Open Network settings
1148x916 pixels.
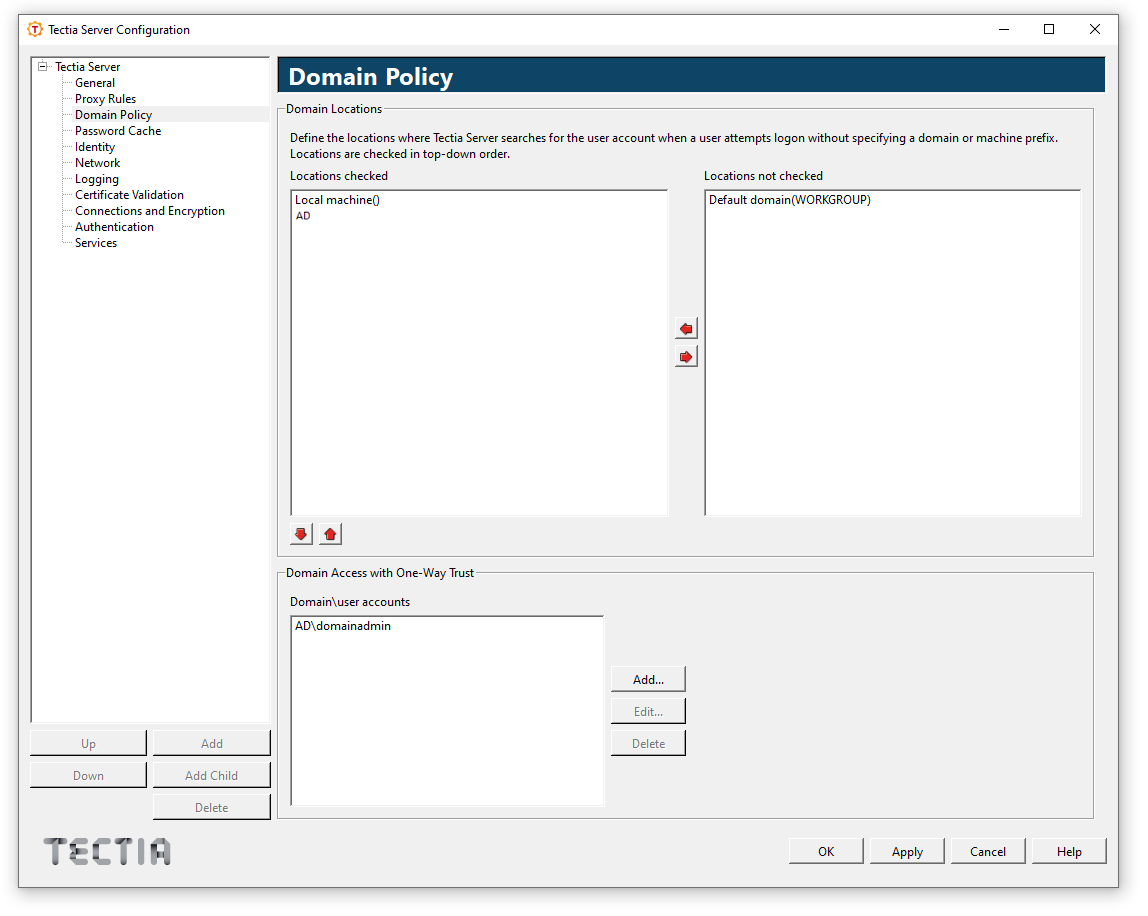coord(97,163)
